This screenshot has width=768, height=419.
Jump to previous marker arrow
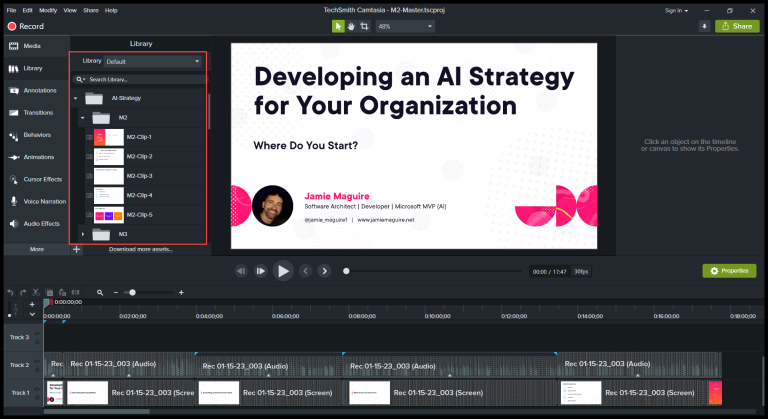click(306, 271)
